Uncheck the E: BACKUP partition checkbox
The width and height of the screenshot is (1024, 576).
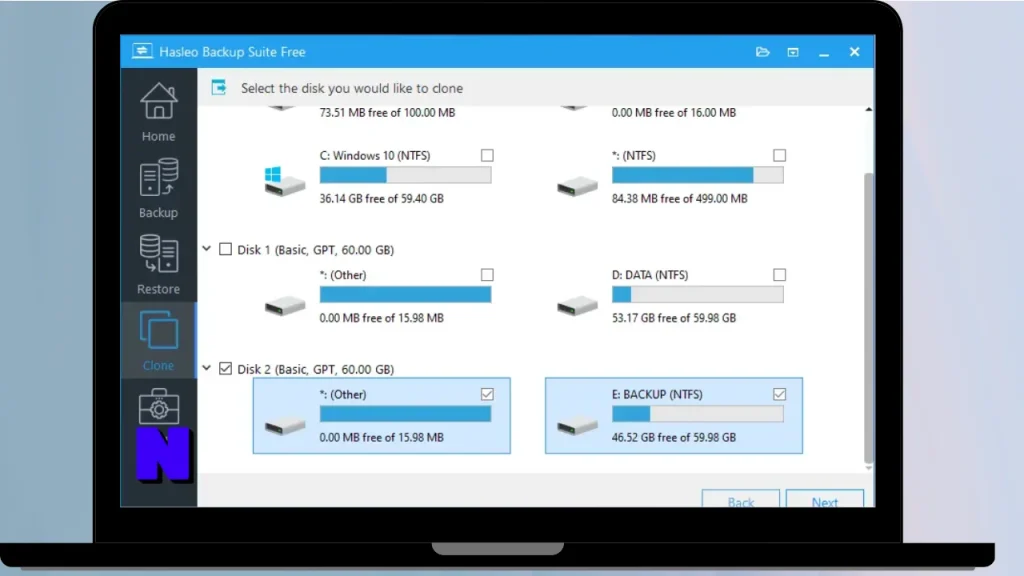pyautogui.click(x=779, y=394)
